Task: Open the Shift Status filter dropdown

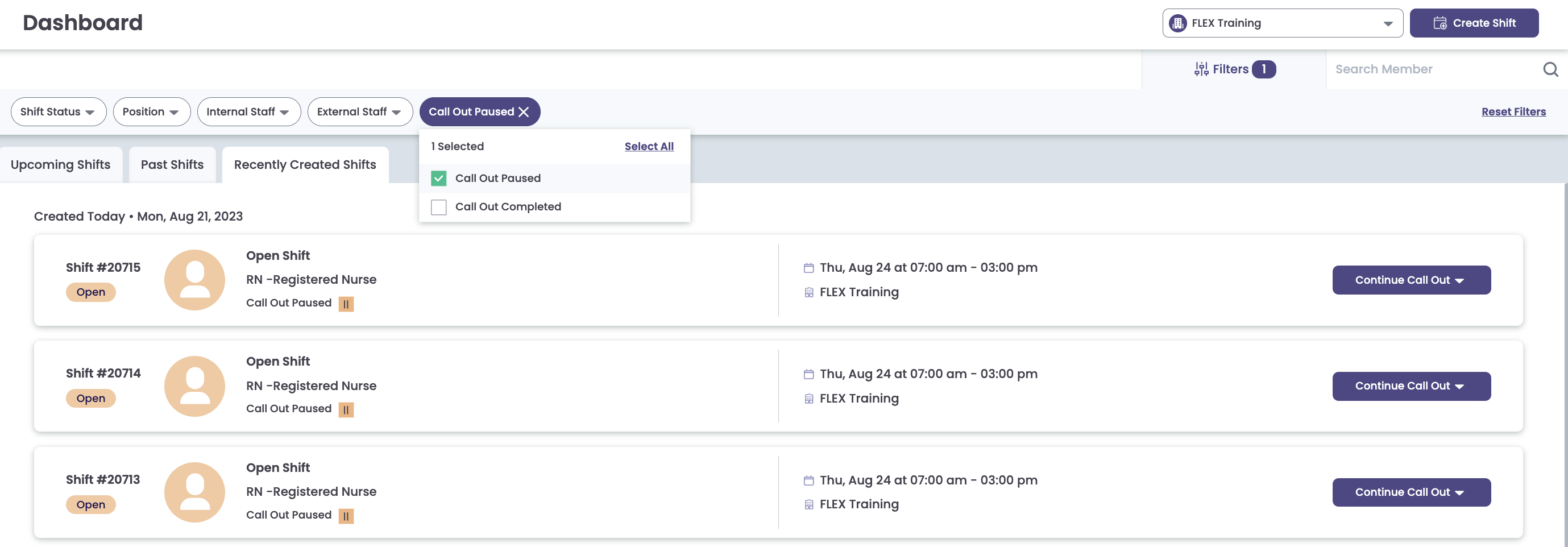Action: click(x=59, y=112)
